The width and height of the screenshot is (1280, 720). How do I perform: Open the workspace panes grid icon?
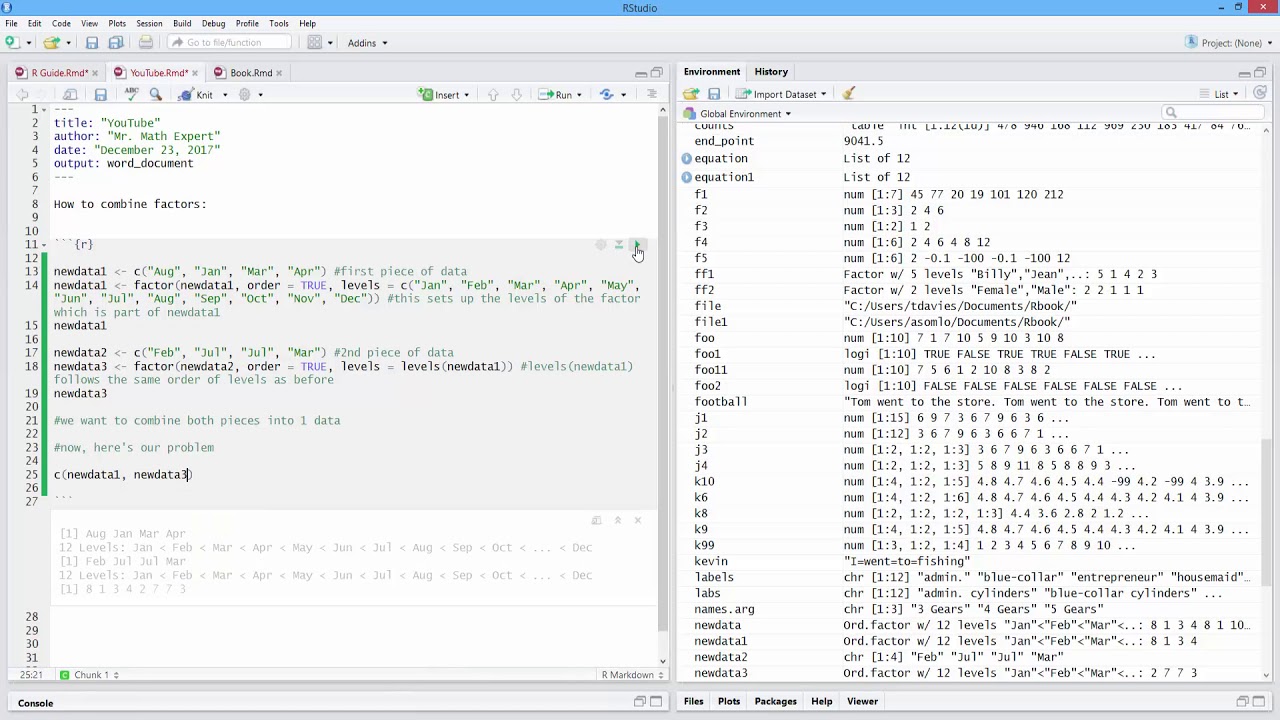tap(314, 43)
